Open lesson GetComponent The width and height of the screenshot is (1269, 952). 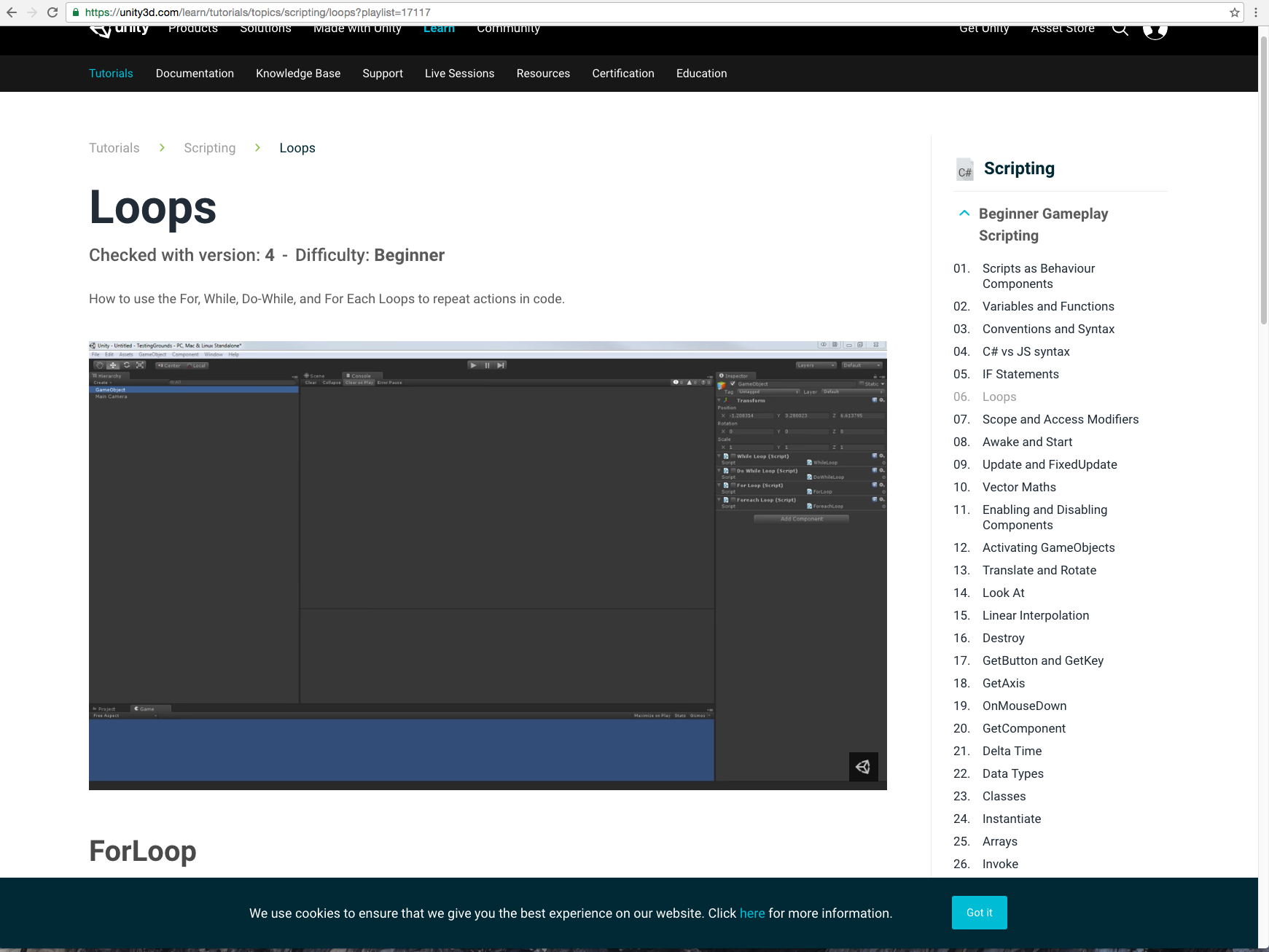[x=1024, y=729]
